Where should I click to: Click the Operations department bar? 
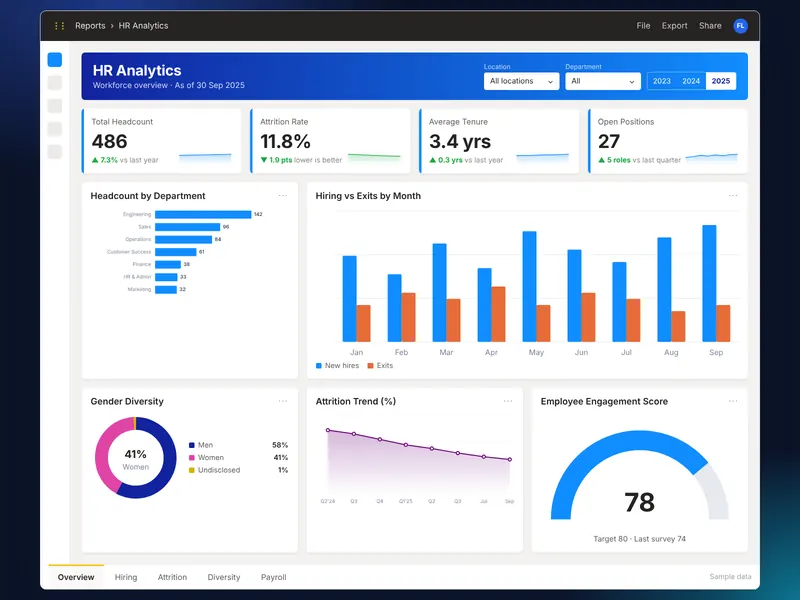[183, 239]
